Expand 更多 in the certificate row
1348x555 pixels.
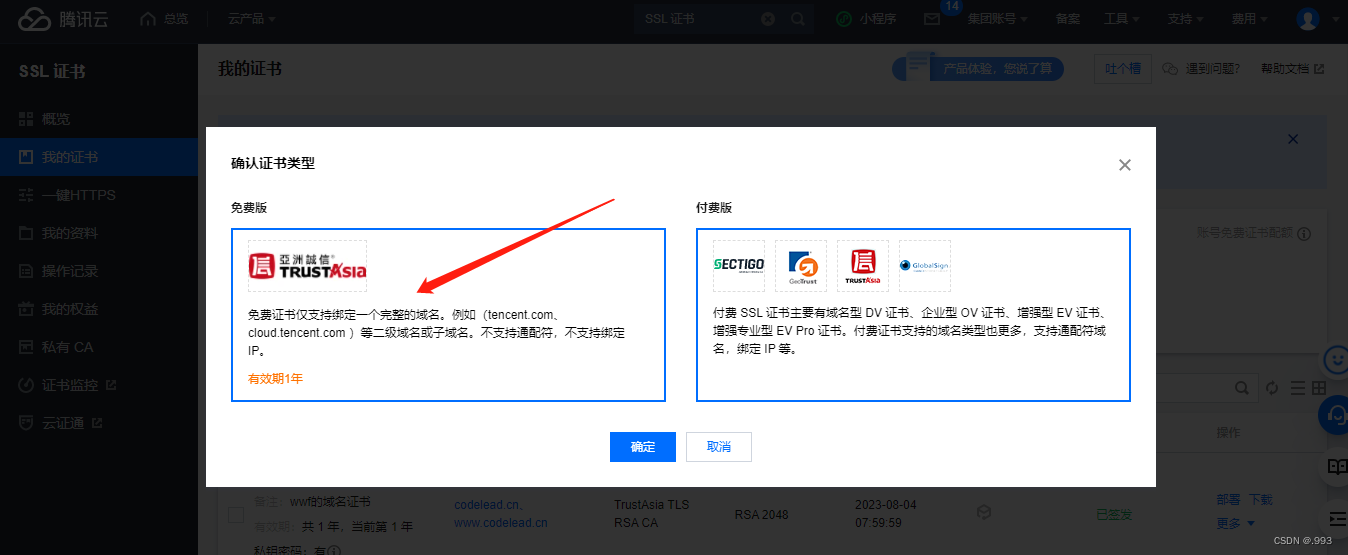[x=1235, y=523]
